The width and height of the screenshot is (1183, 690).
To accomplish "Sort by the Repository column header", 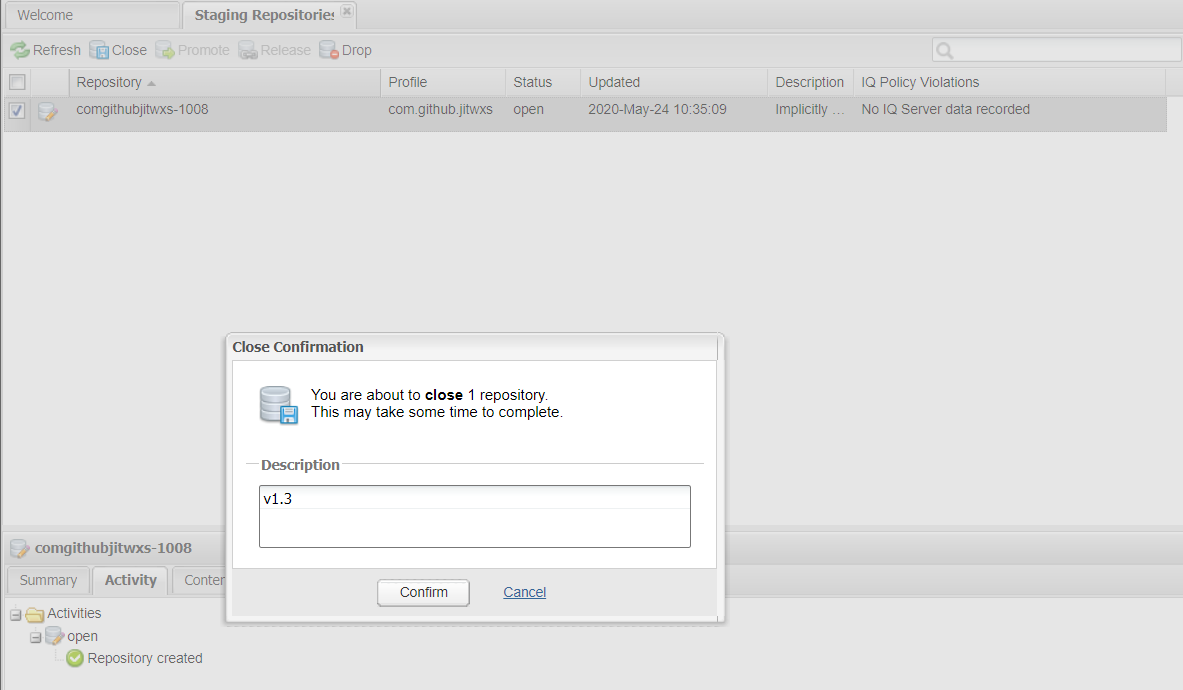I will pos(224,82).
